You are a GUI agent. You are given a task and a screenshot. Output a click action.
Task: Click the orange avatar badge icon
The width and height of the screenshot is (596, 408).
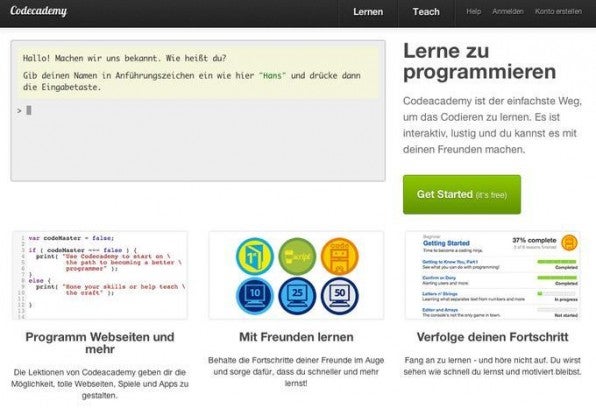(x=569, y=243)
